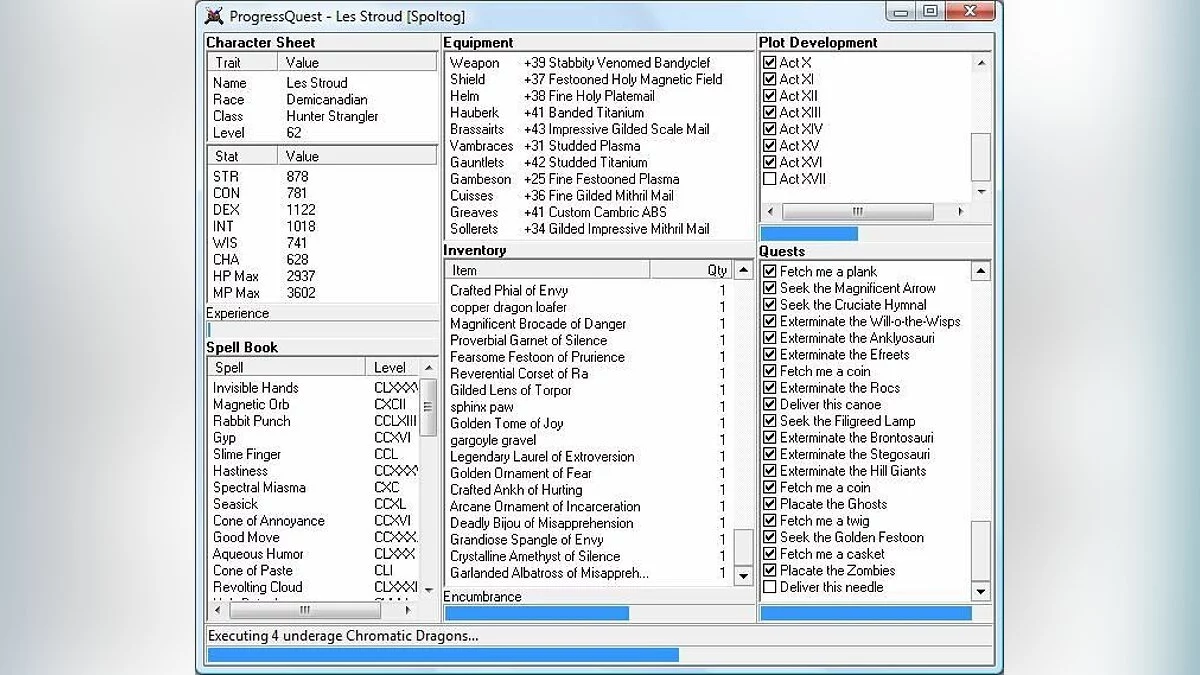Click the Stat column header
The image size is (1200, 675).
click(x=243, y=156)
